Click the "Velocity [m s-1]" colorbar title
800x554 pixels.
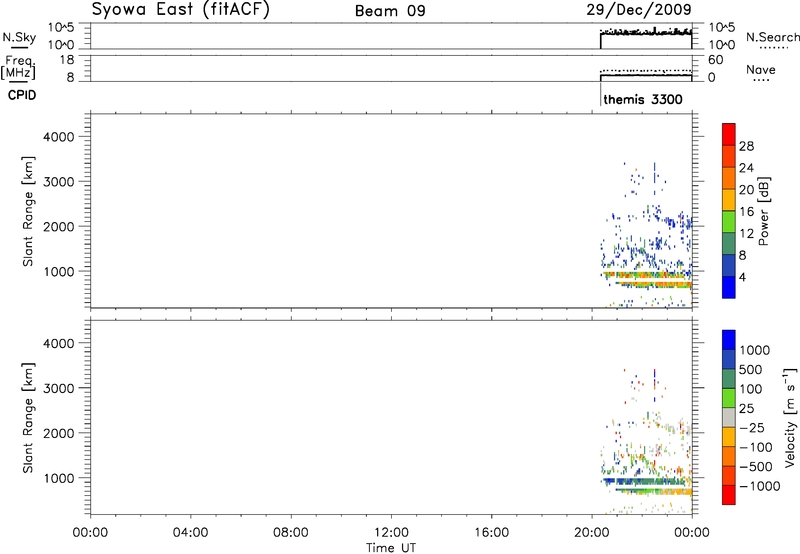790,417
